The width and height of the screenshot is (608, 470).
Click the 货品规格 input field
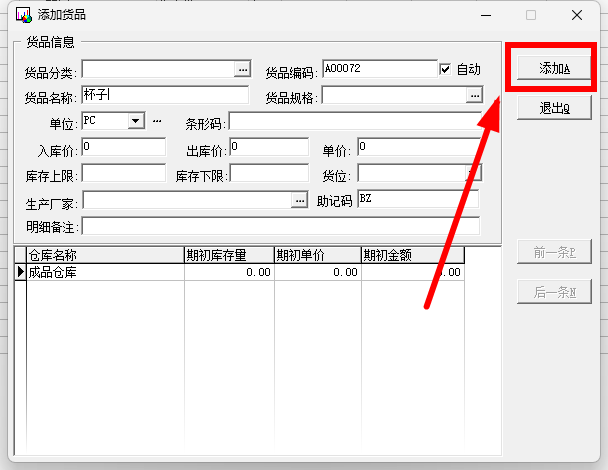394,95
